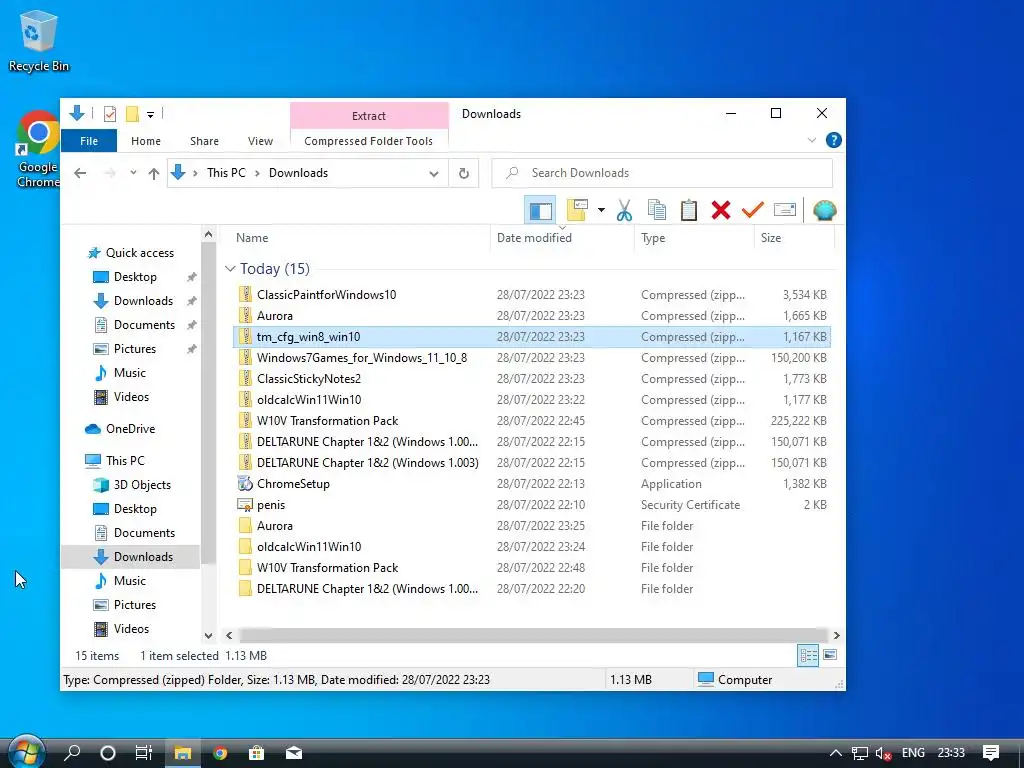Viewport: 1024px width, 768px height.
Task: Click the taskbar Search magnifier icon
Action: pos(72,753)
